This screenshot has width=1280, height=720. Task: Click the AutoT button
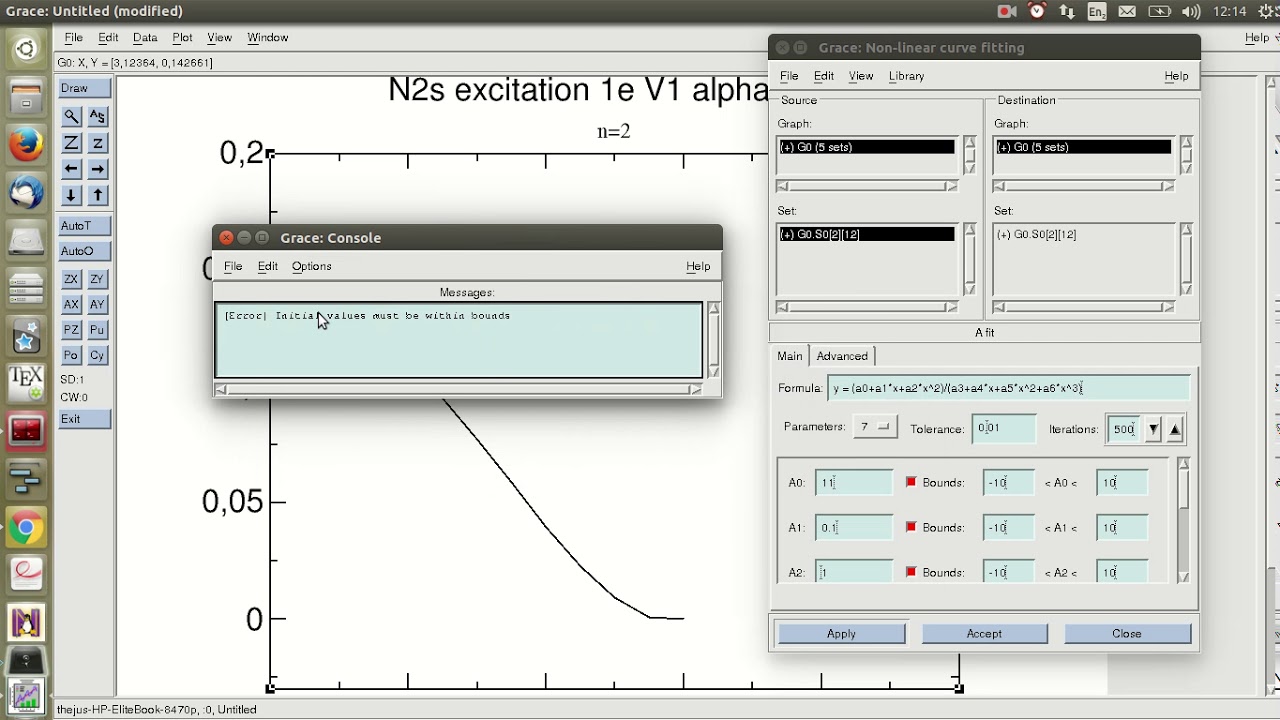tap(84, 225)
